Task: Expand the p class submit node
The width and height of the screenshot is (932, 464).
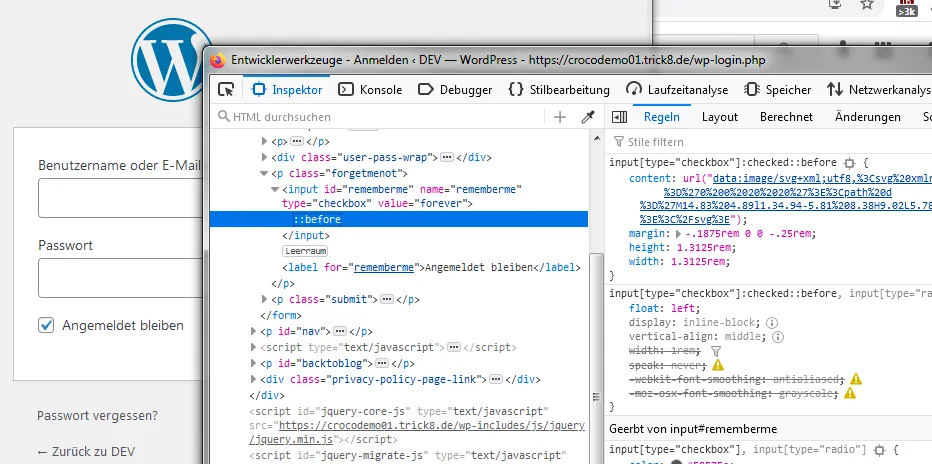Action: tap(265, 299)
